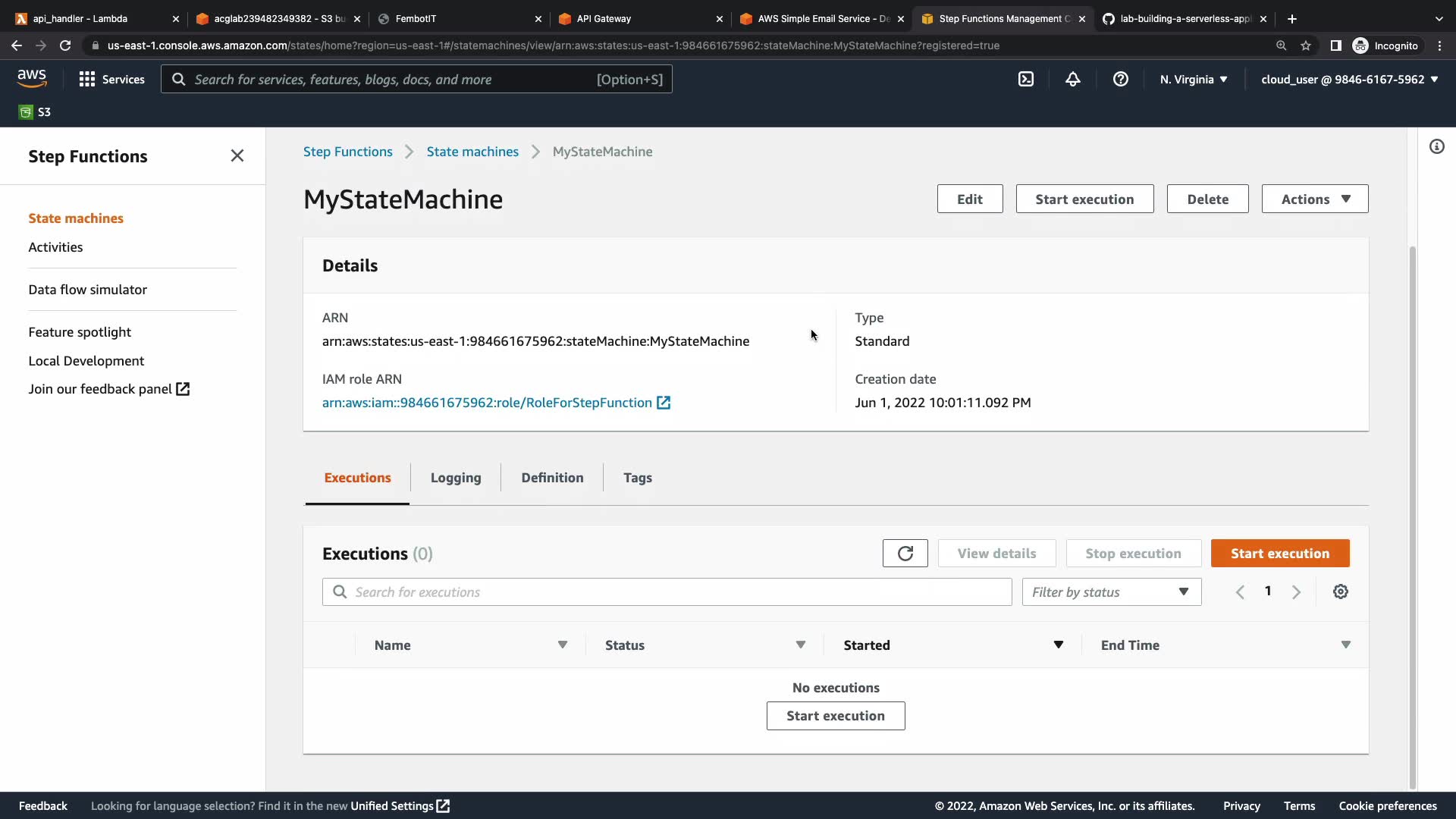Open the Filter by status dropdown
Viewport: 1456px width, 819px height.
point(1111,592)
